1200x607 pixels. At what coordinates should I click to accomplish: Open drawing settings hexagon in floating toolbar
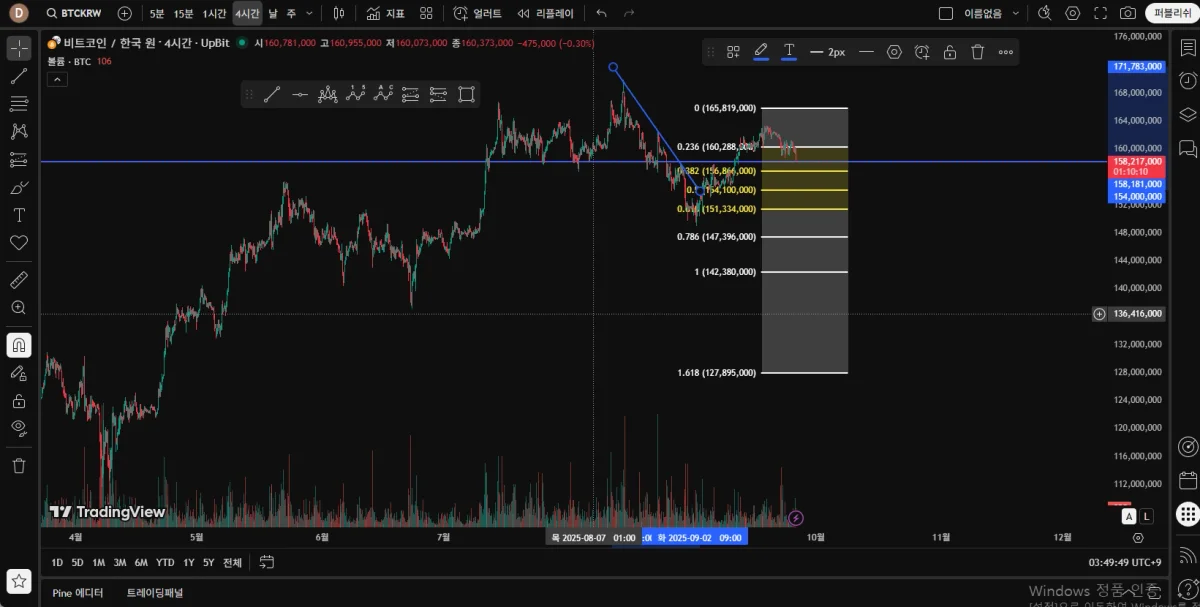click(x=894, y=52)
